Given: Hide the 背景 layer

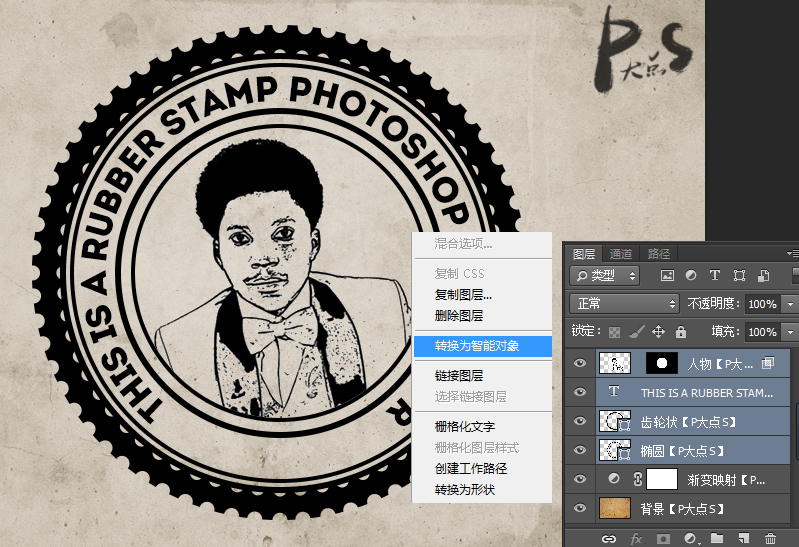Looking at the screenshot, I should (580, 508).
